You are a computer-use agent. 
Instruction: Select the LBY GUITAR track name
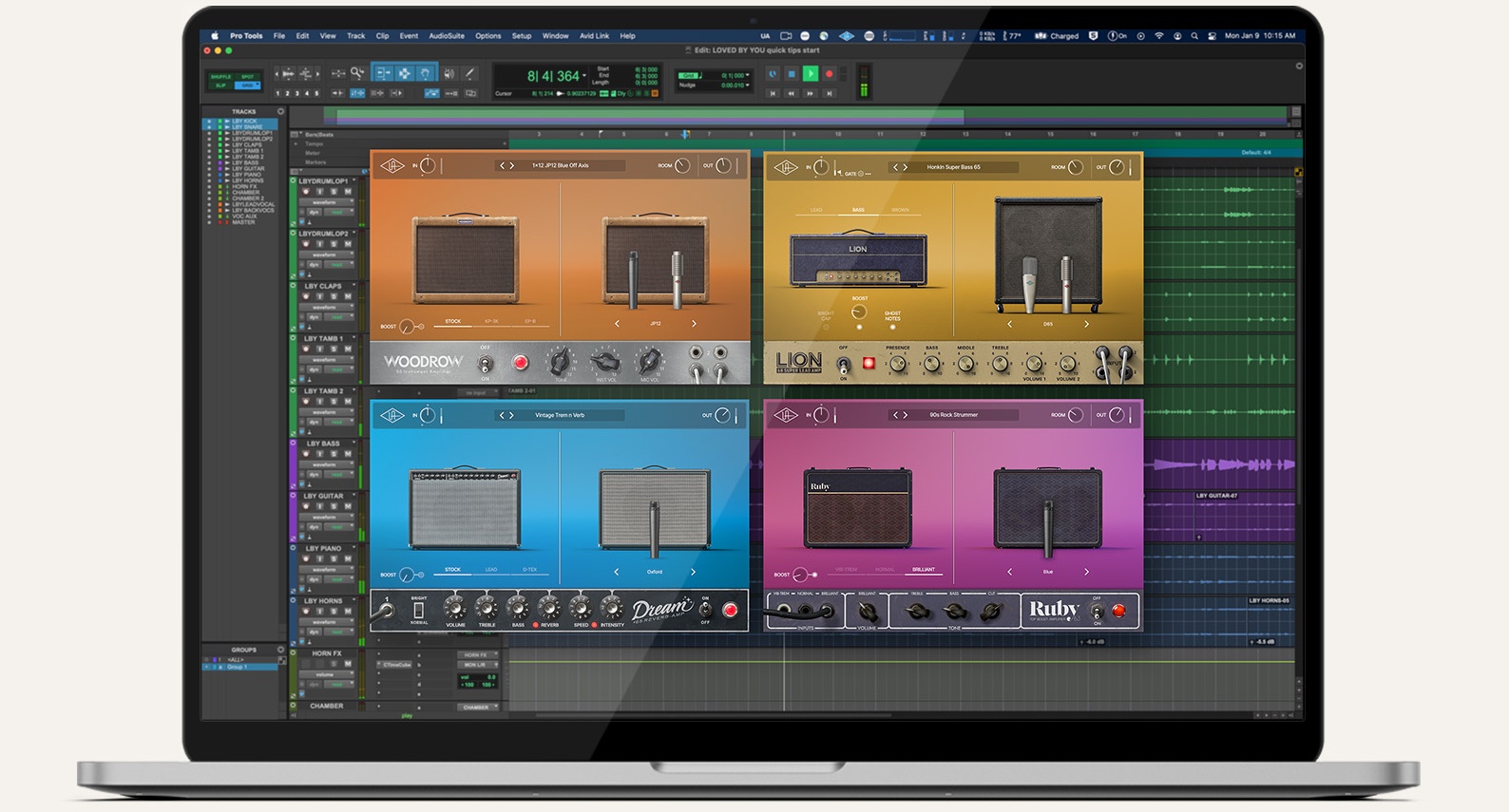coord(324,496)
